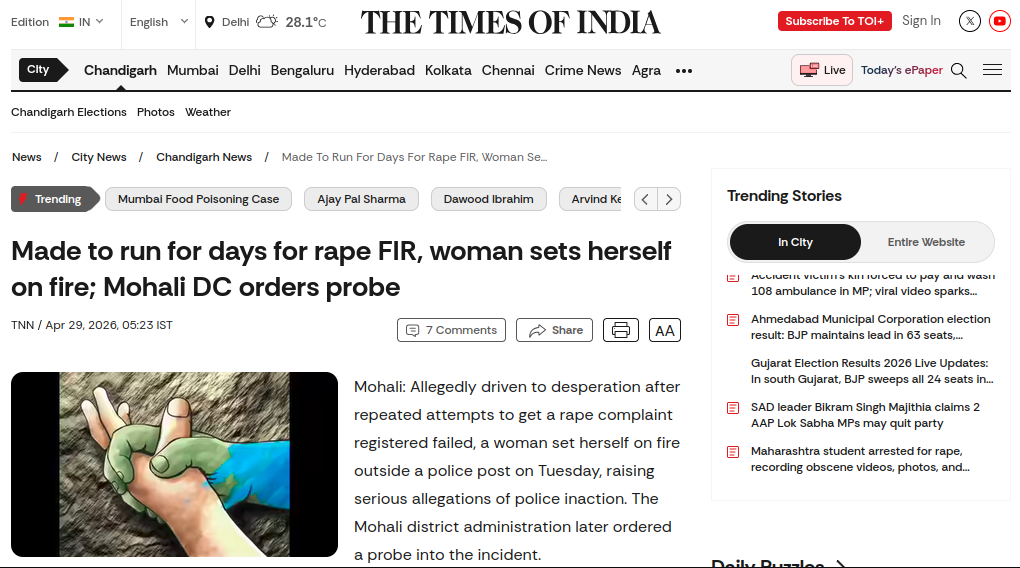
Task: Click the print article icon
Action: [621, 330]
